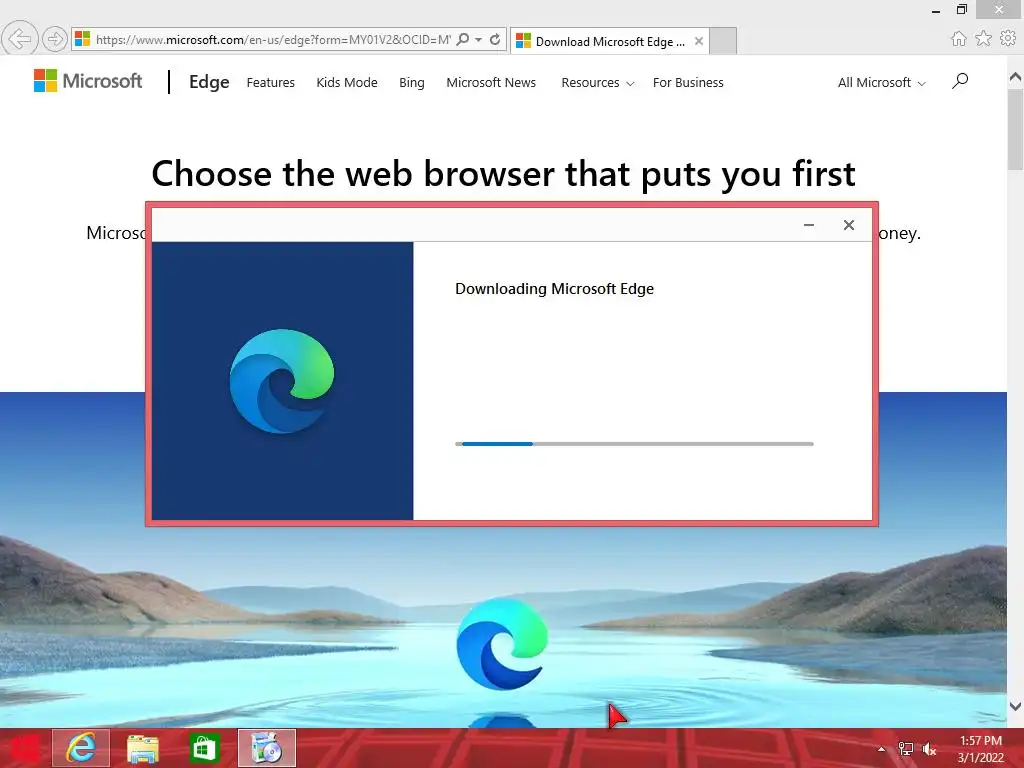1024x768 pixels.
Task: Open File Explorer from taskbar
Action: point(142,748)
